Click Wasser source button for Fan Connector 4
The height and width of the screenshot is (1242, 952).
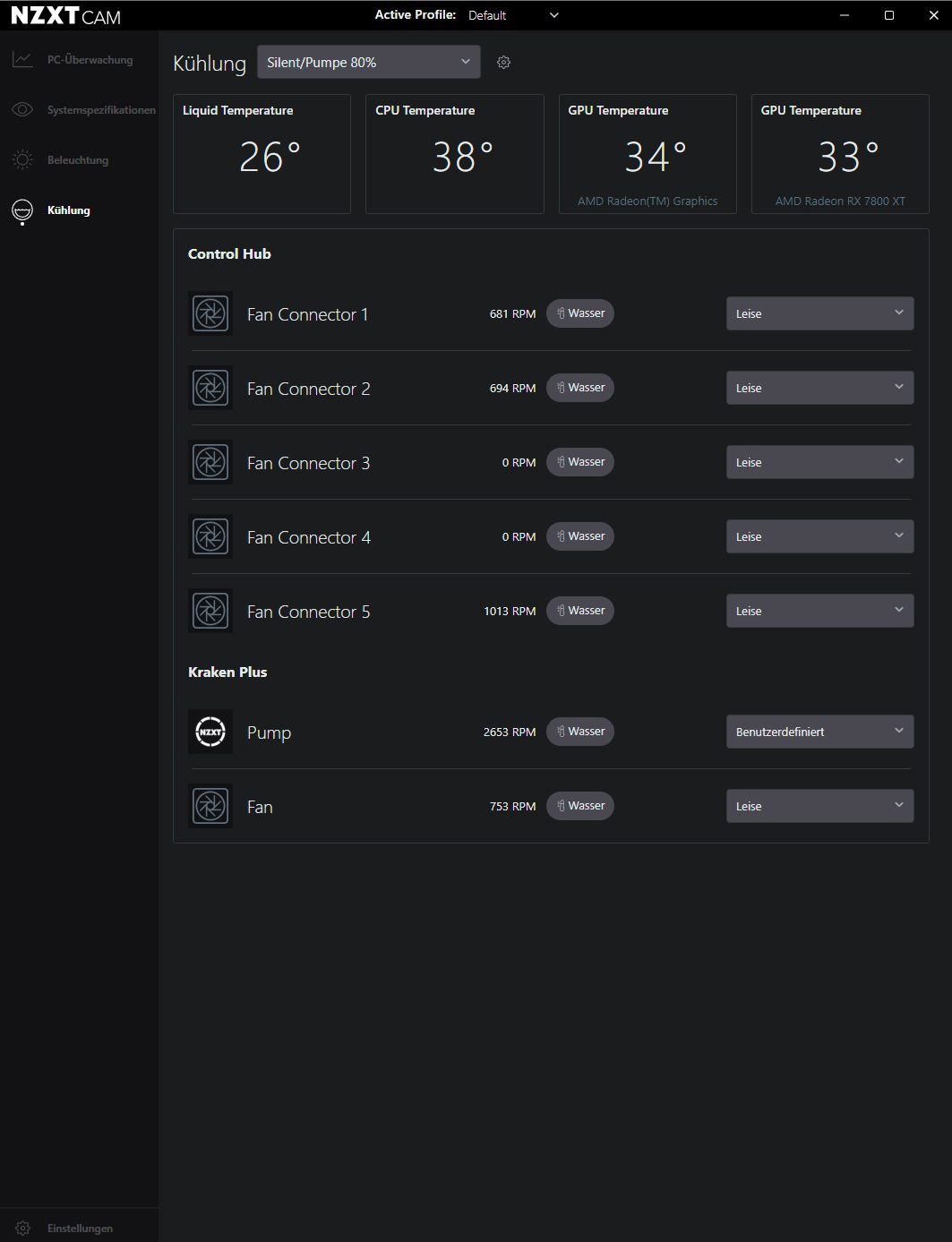[580, 536]
